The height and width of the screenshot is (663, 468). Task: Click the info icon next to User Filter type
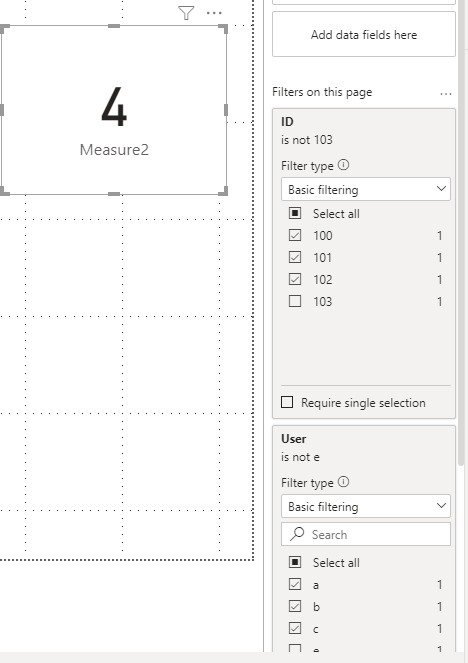coord(344,482)
